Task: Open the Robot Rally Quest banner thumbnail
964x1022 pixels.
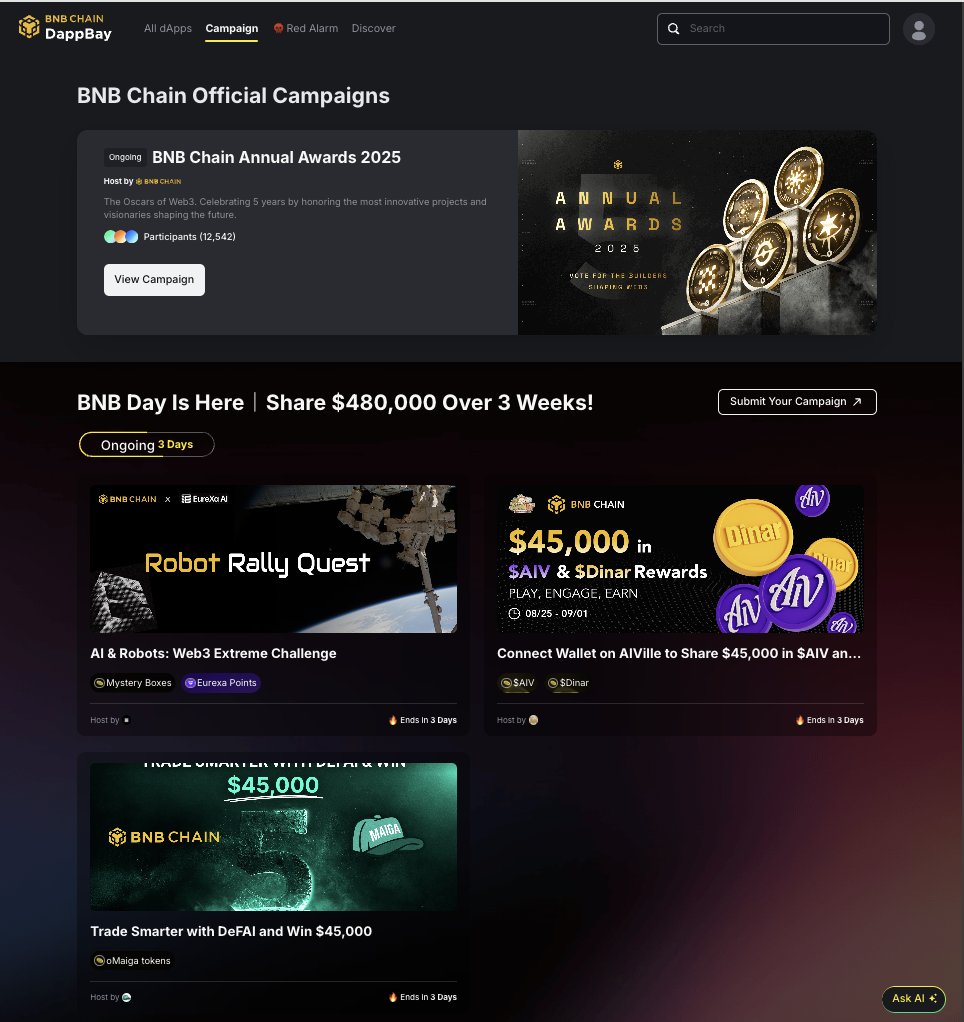Action: [x=274, y=559]
